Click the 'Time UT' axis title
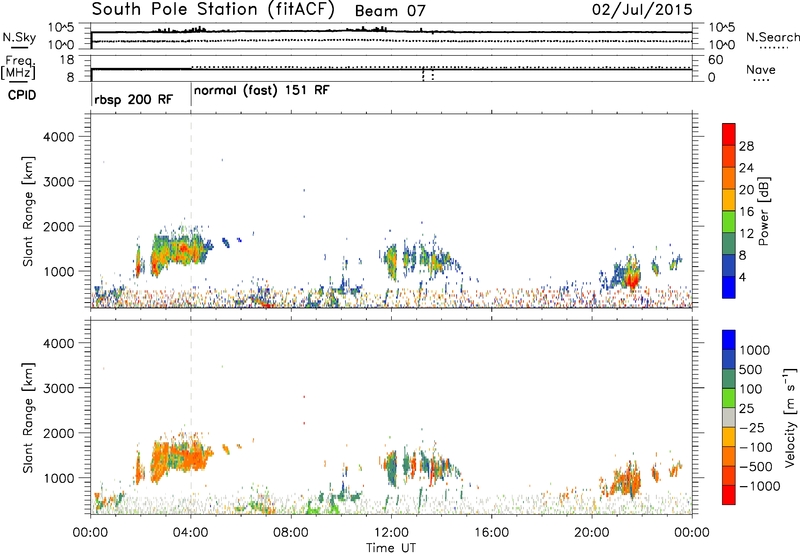Viewport: 800px width, 554px height. click(391, 547)
